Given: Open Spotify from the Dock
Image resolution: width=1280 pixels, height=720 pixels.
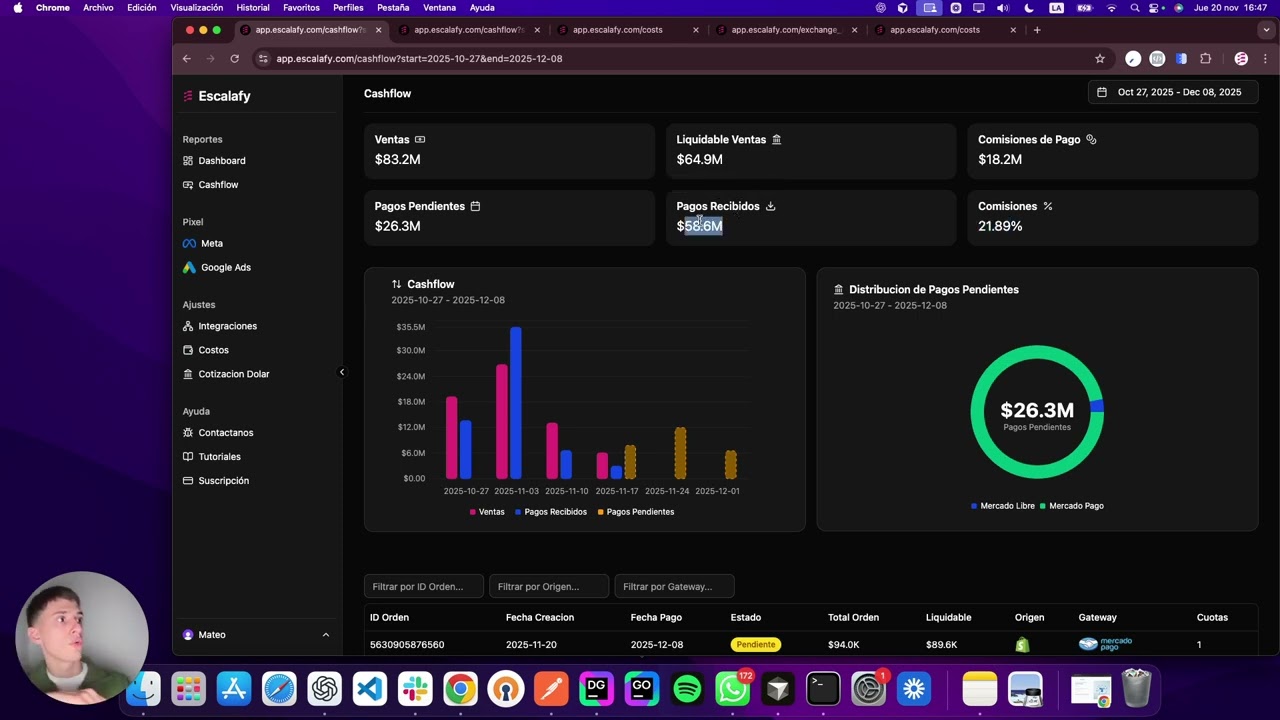Looking at the screenshot, I should pos(687,689).
